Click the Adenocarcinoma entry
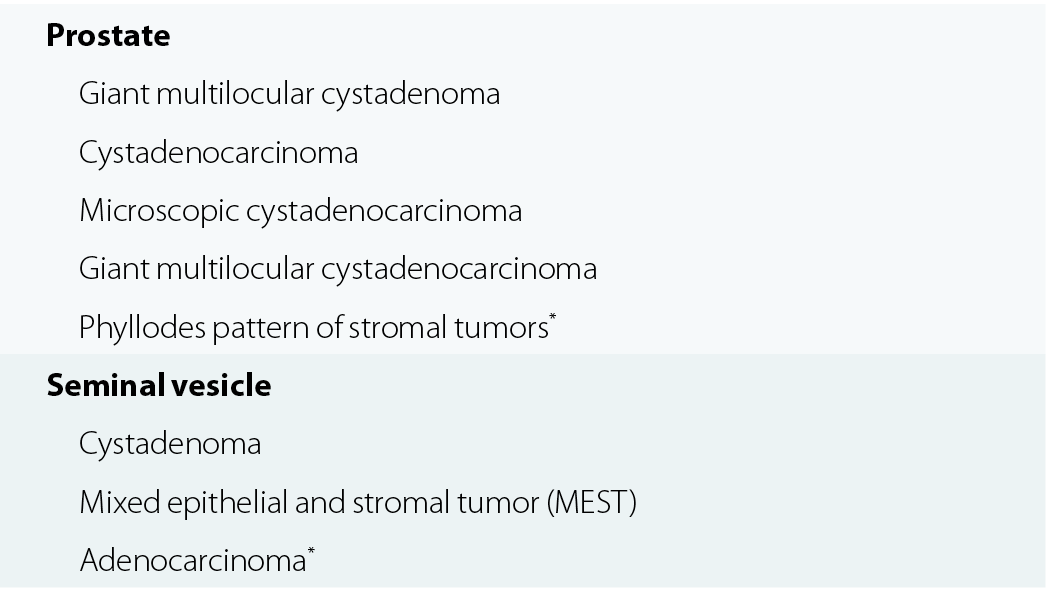This screenshot has width=1046, height=600. (x=193, y=561)
